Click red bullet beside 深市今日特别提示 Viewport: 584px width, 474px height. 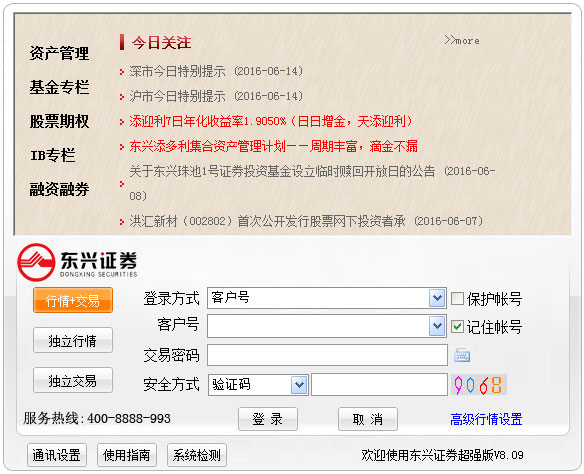tap(121, 72)
